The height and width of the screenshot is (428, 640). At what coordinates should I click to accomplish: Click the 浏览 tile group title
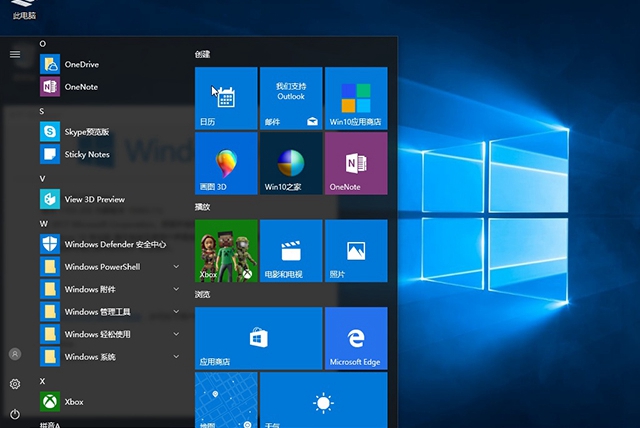click(202, 294)
